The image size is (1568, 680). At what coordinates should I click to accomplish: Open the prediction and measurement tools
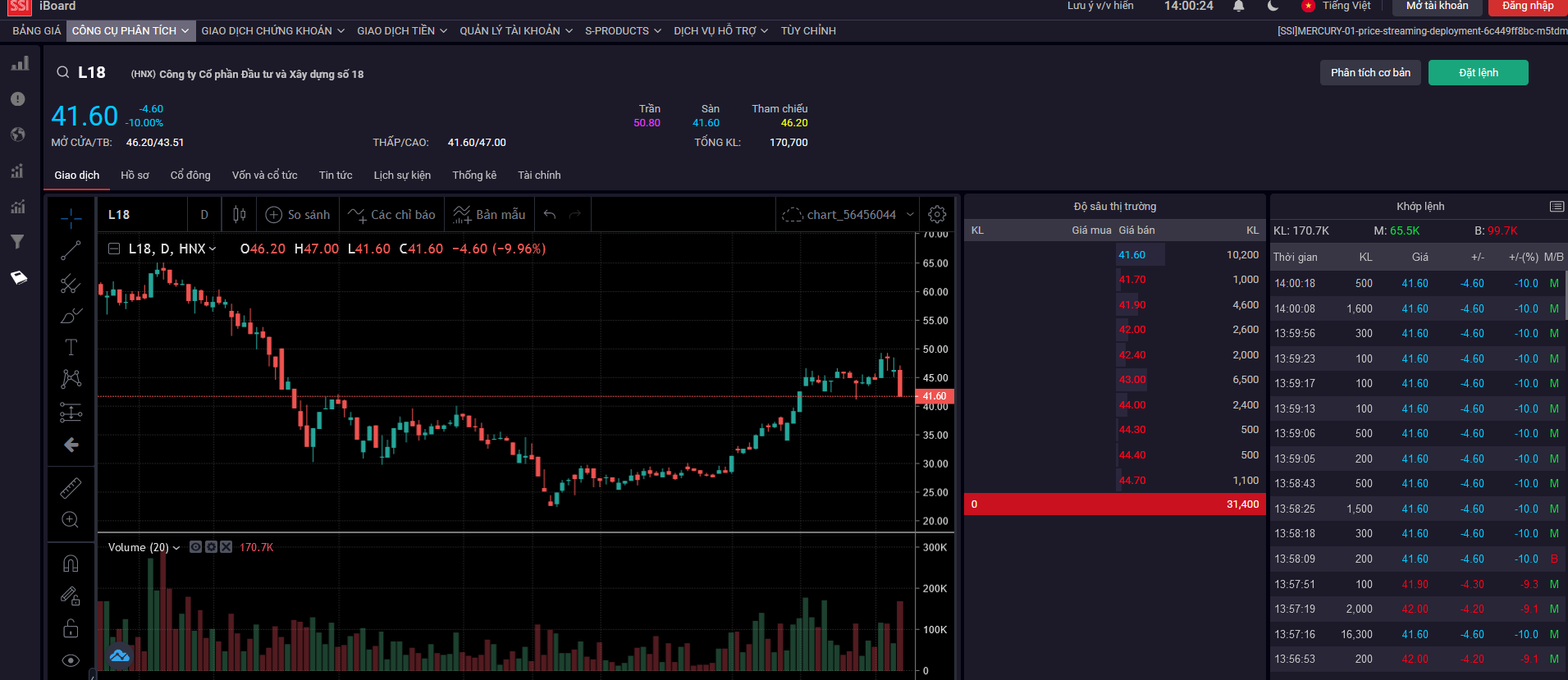tap(71, 412)
